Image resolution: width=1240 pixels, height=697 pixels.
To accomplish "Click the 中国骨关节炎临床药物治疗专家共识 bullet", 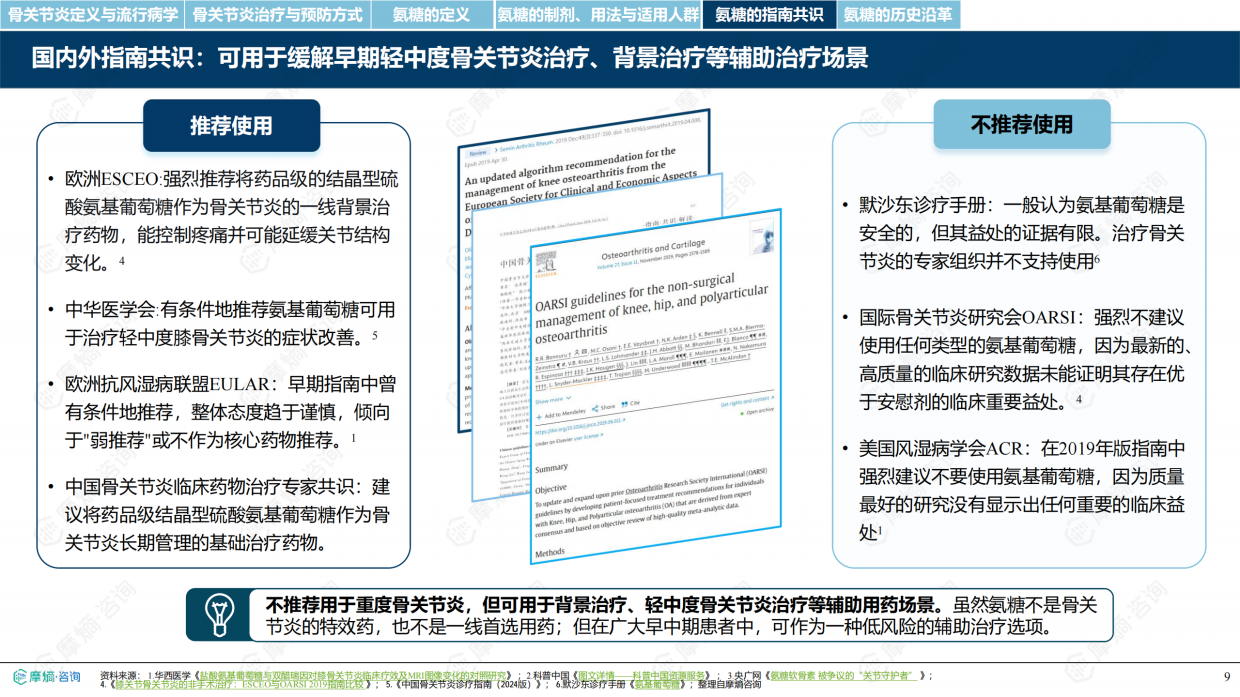I will (226, 515).
